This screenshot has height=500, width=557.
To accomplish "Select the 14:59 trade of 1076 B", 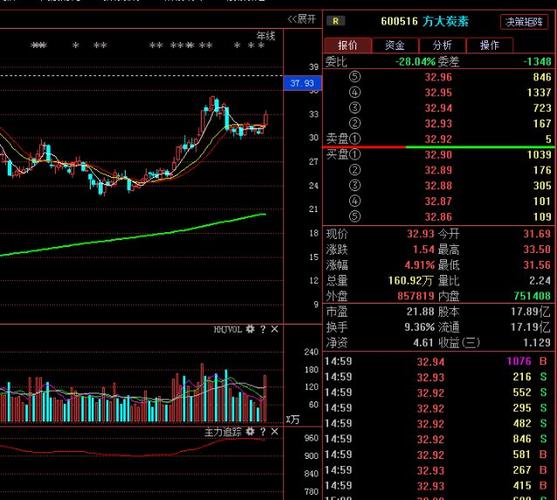I will [x=439, y=362].
